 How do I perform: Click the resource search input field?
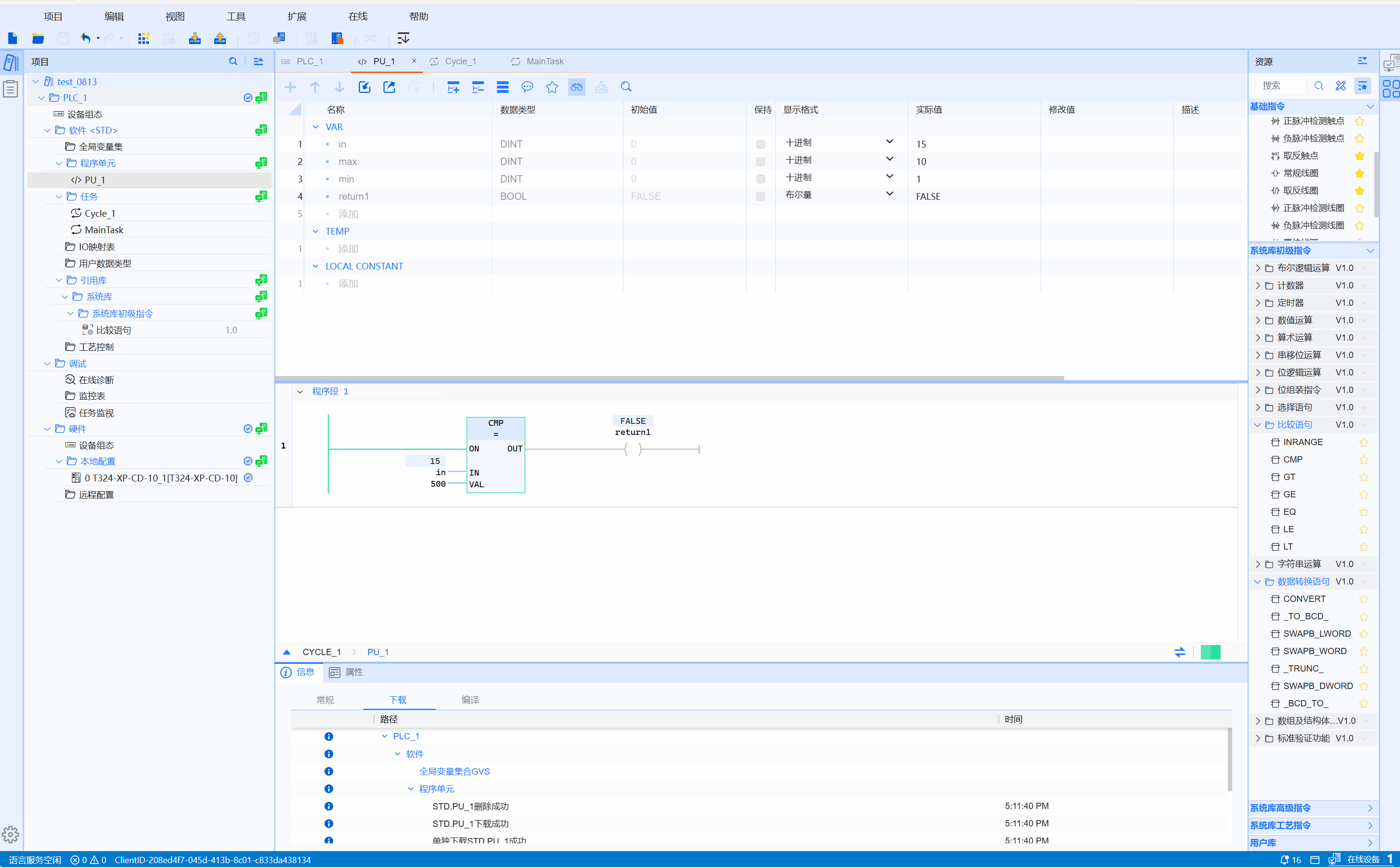tap(1281, 86)
